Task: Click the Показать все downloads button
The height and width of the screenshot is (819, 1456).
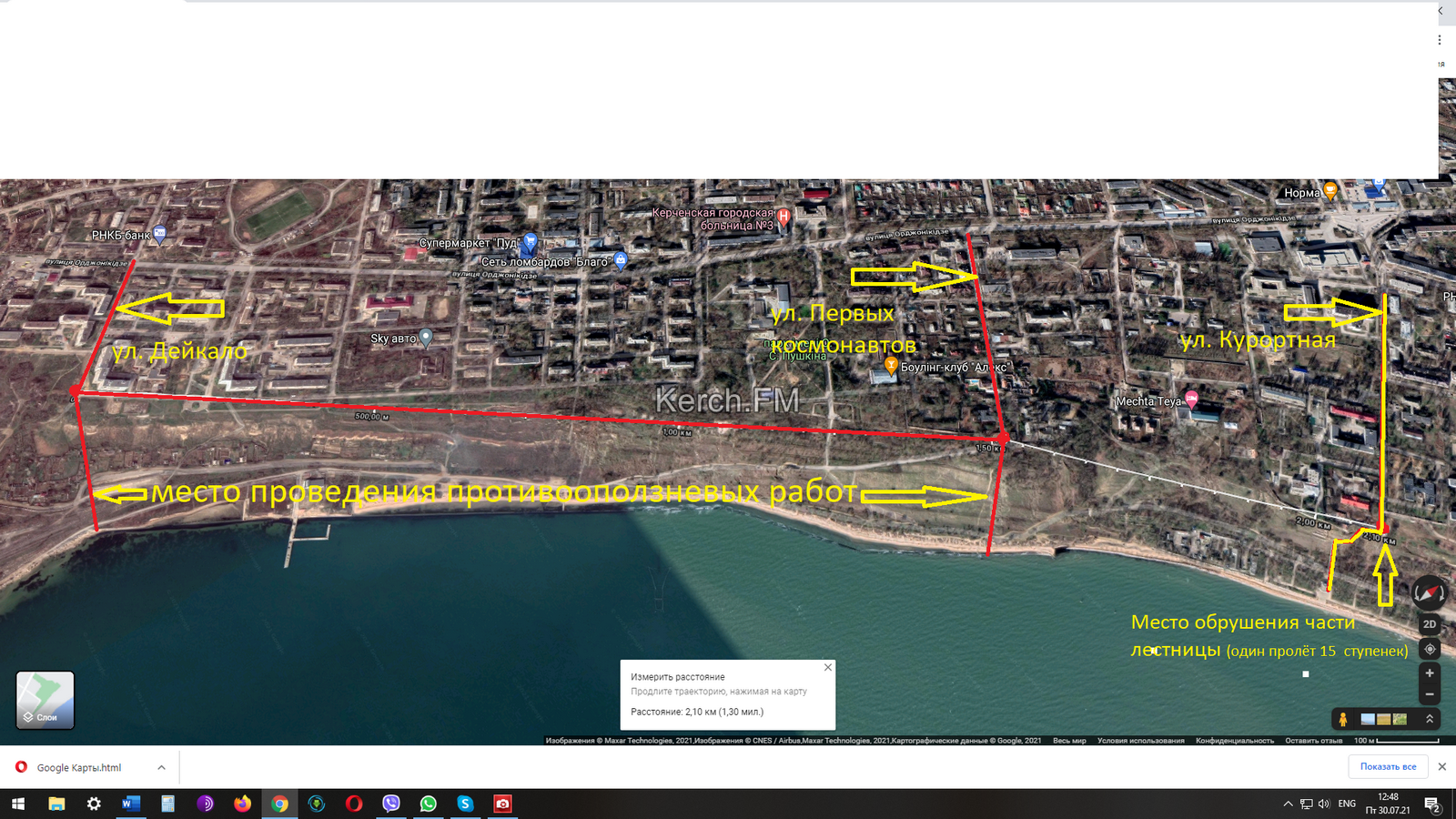Action: 1388,767
